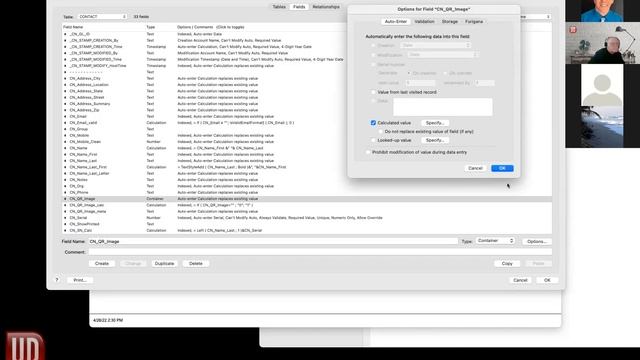Check Prohibit modification of value during data entry
Screen dimensions: 640x360
pos(368,152)
